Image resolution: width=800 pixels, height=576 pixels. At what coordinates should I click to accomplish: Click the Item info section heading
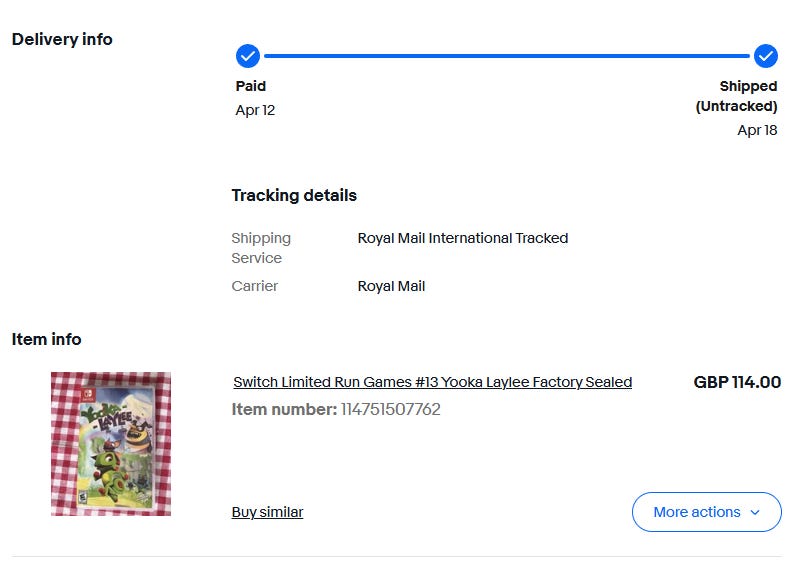pos(46,339)
